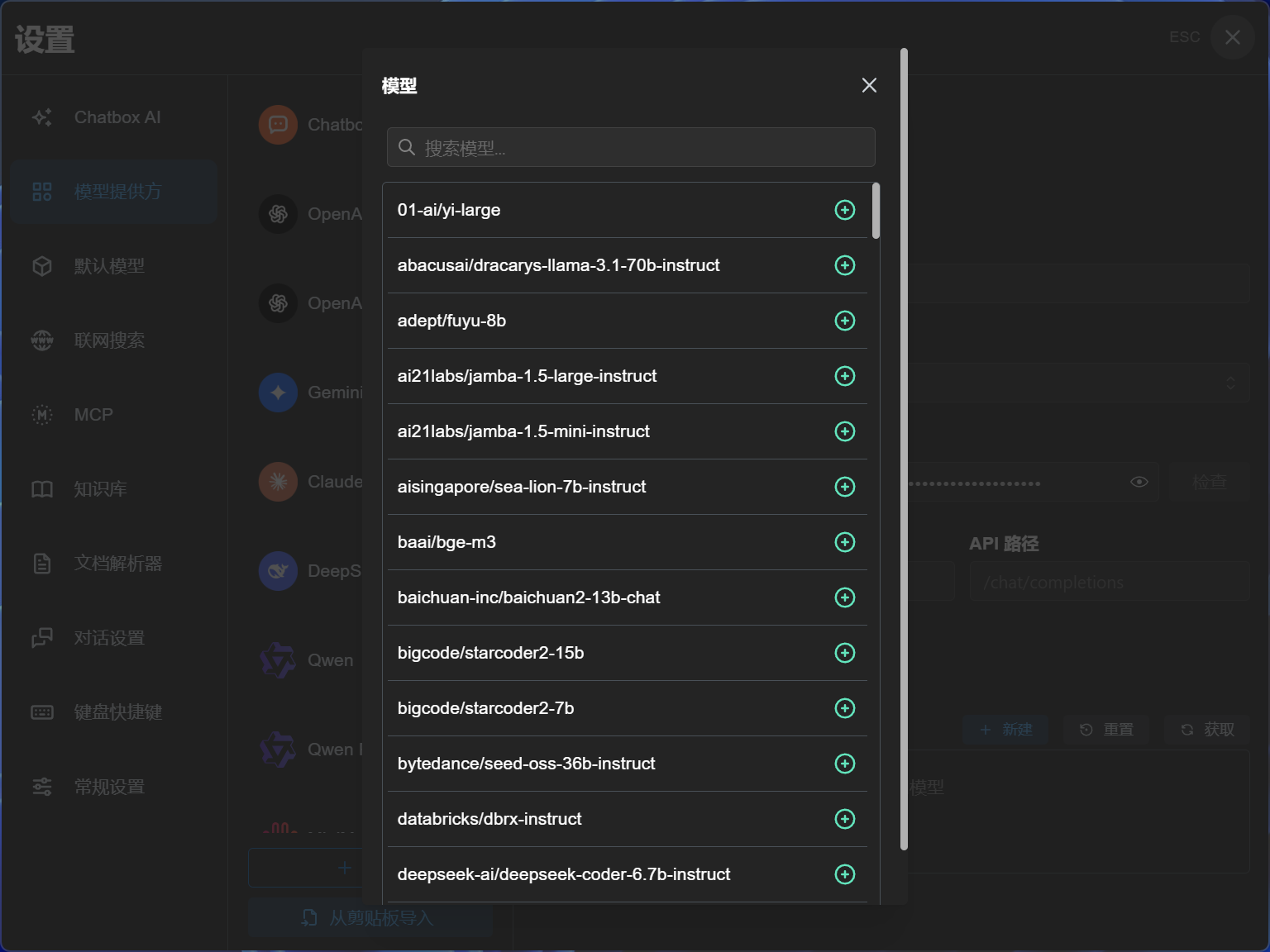
Task: Close the model selection dialog
Action: coord(869,85)
